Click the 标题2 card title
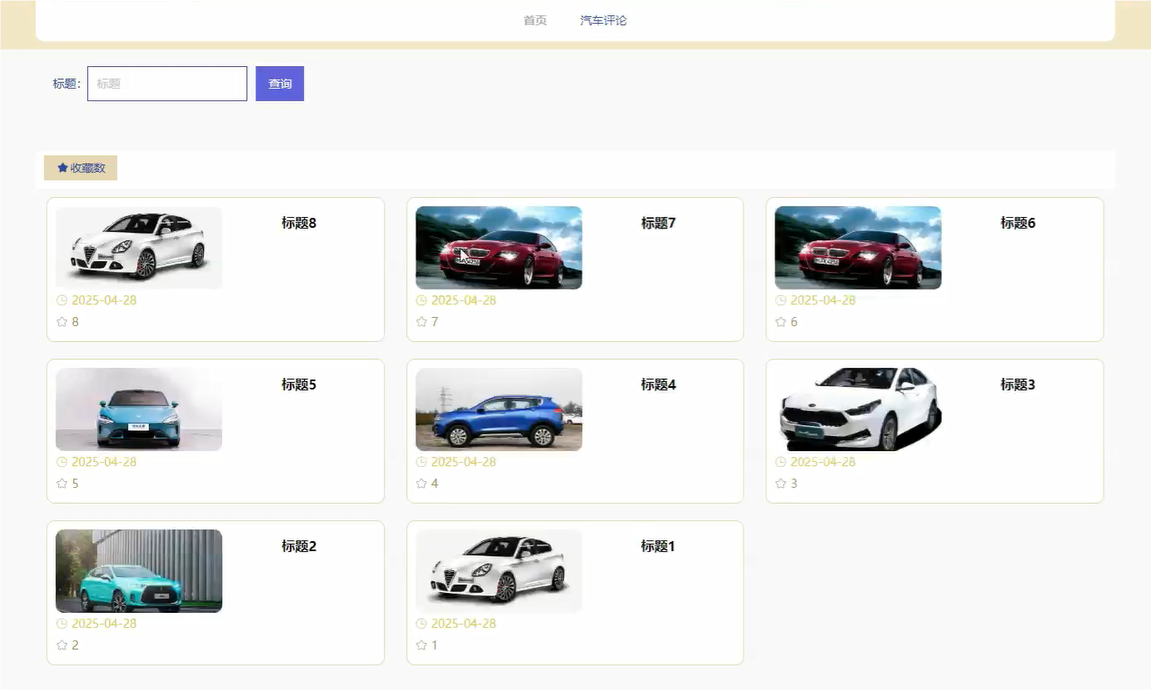Viewport: 1151px width, 690px height. (299, 546)
